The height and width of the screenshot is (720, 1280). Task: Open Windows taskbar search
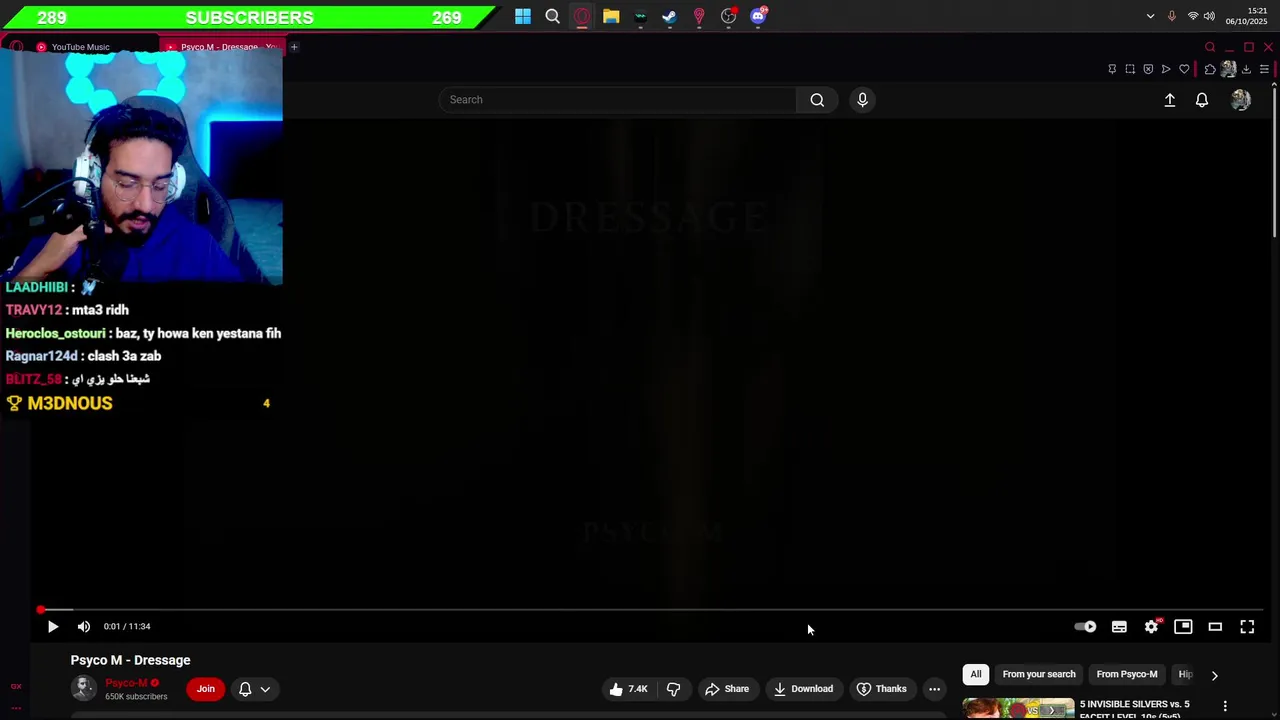552,16
